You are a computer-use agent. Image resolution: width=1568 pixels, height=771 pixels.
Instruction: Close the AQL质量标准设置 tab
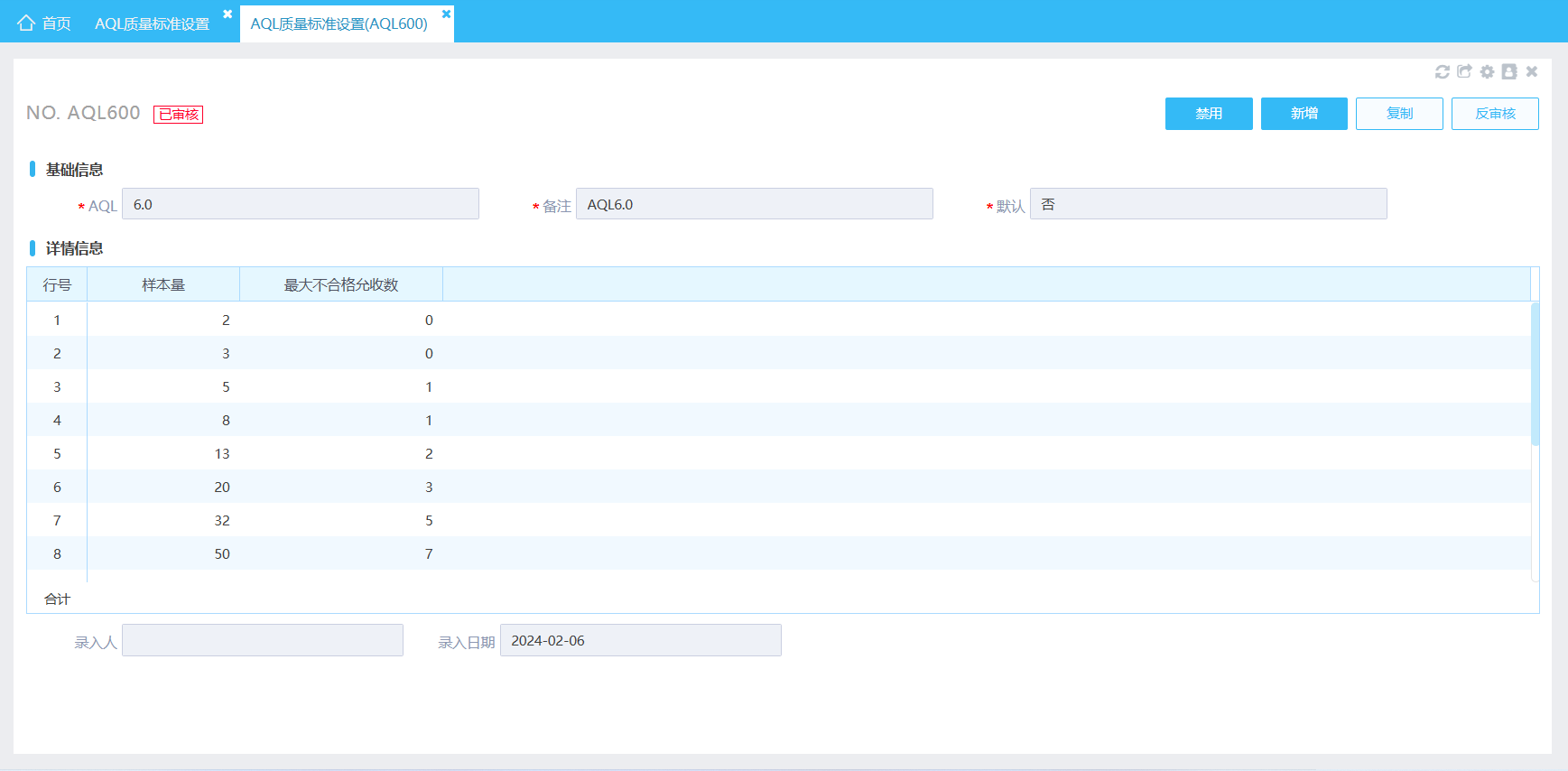click(227, 14)
